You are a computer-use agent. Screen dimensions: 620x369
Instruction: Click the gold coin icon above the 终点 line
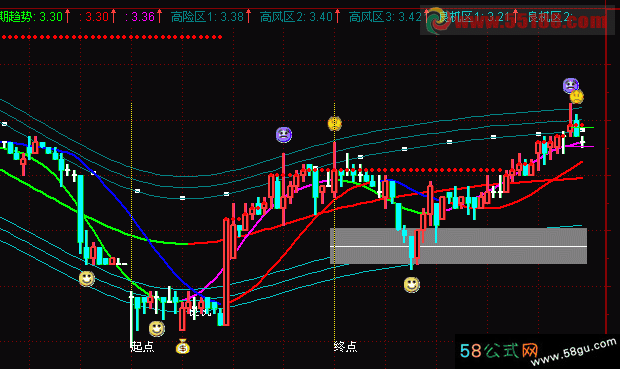(x=335, y=123)
